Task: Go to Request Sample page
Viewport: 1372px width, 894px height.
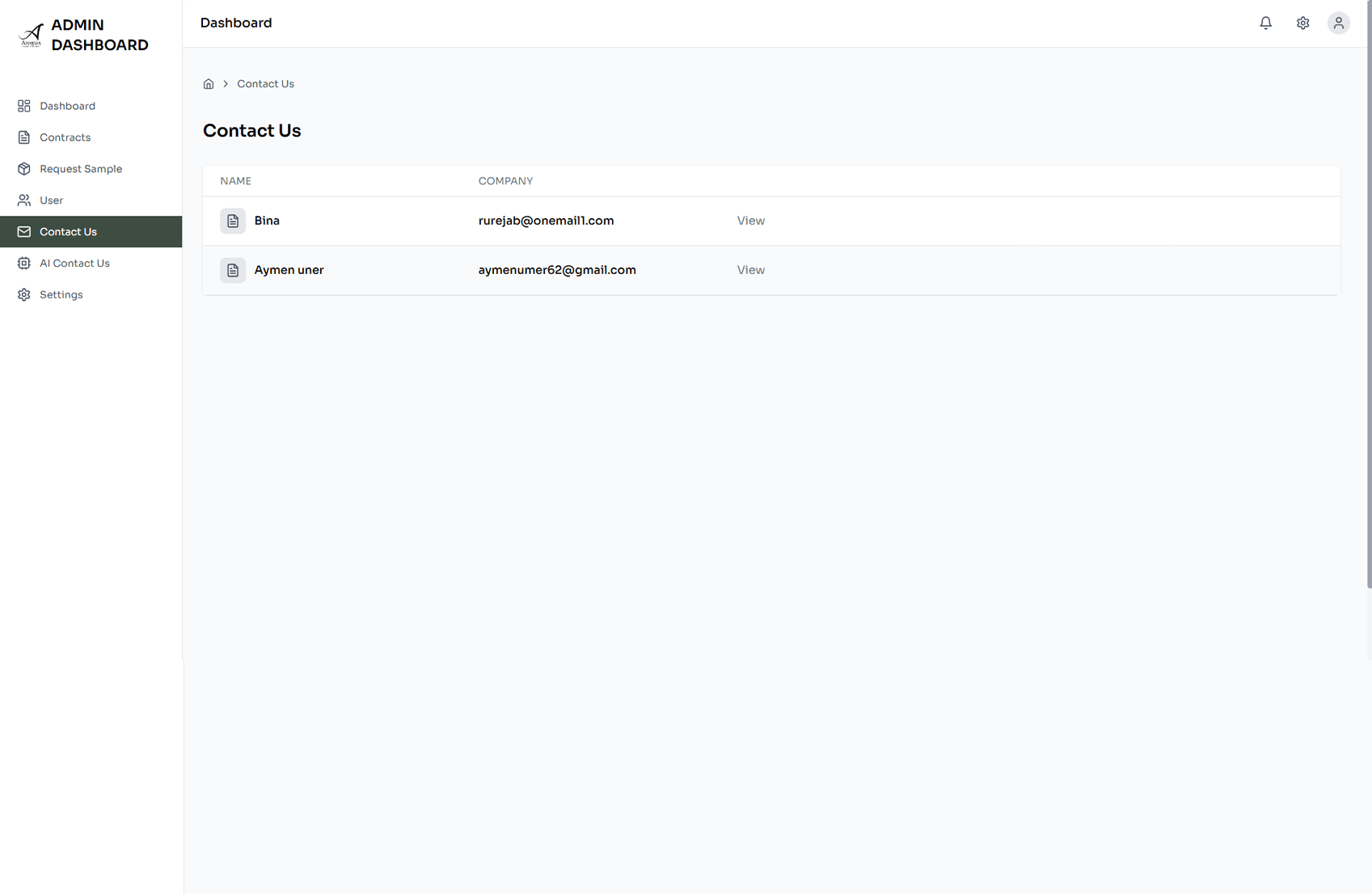Action: coord(80,169)
